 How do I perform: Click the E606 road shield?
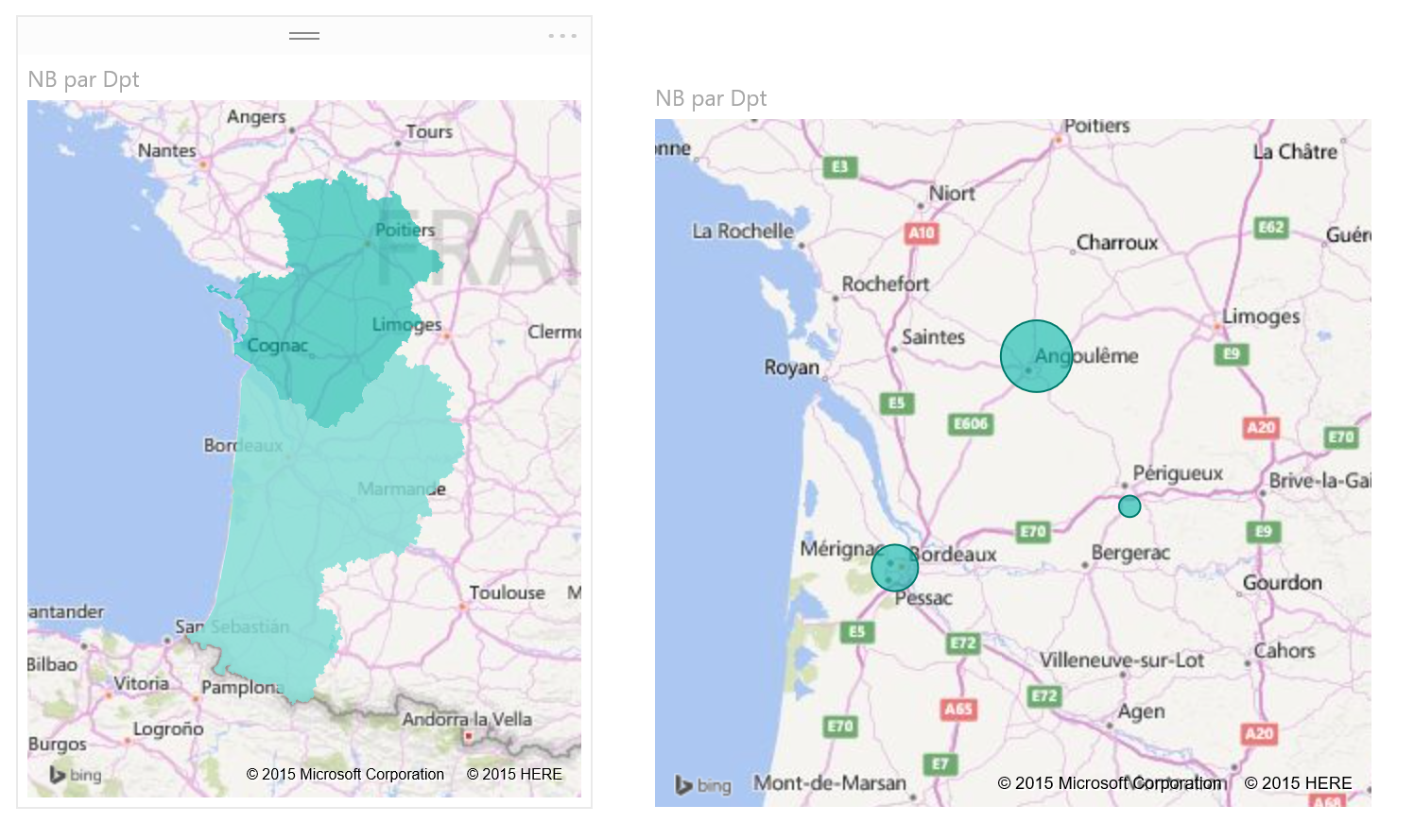(971, 423)
